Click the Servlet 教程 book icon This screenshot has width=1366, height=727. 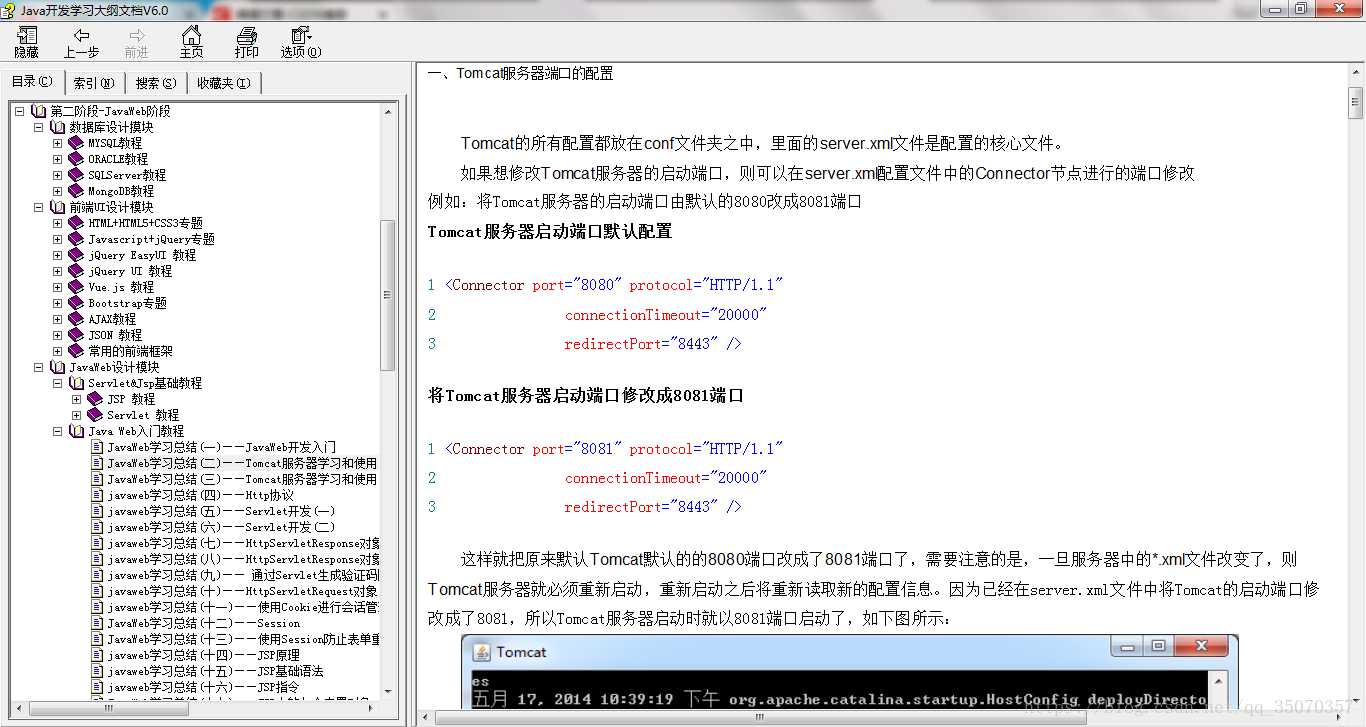pos(95,415)
